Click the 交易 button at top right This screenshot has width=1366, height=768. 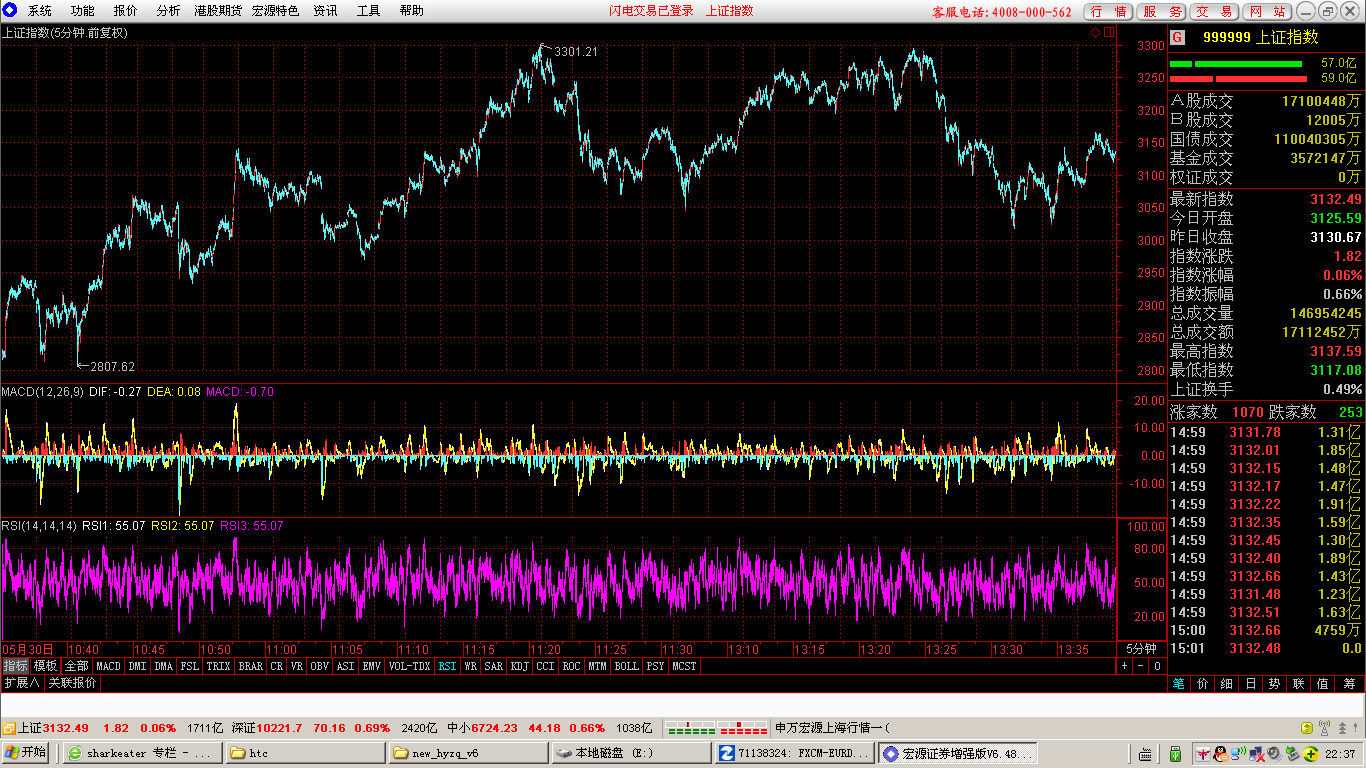point(1214,11)
